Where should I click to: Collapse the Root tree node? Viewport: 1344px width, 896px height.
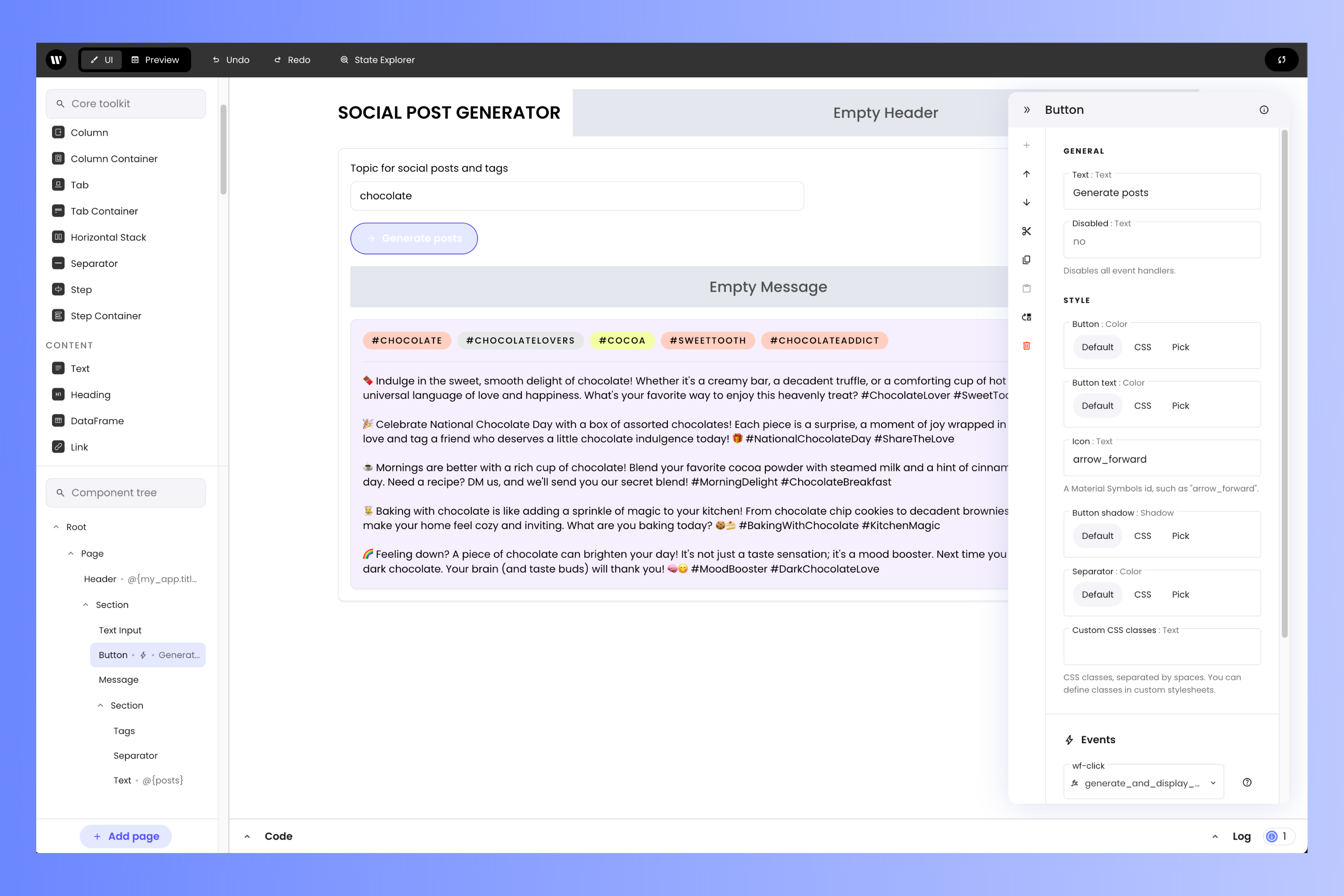pyautogui.click(x=56, y=527)
